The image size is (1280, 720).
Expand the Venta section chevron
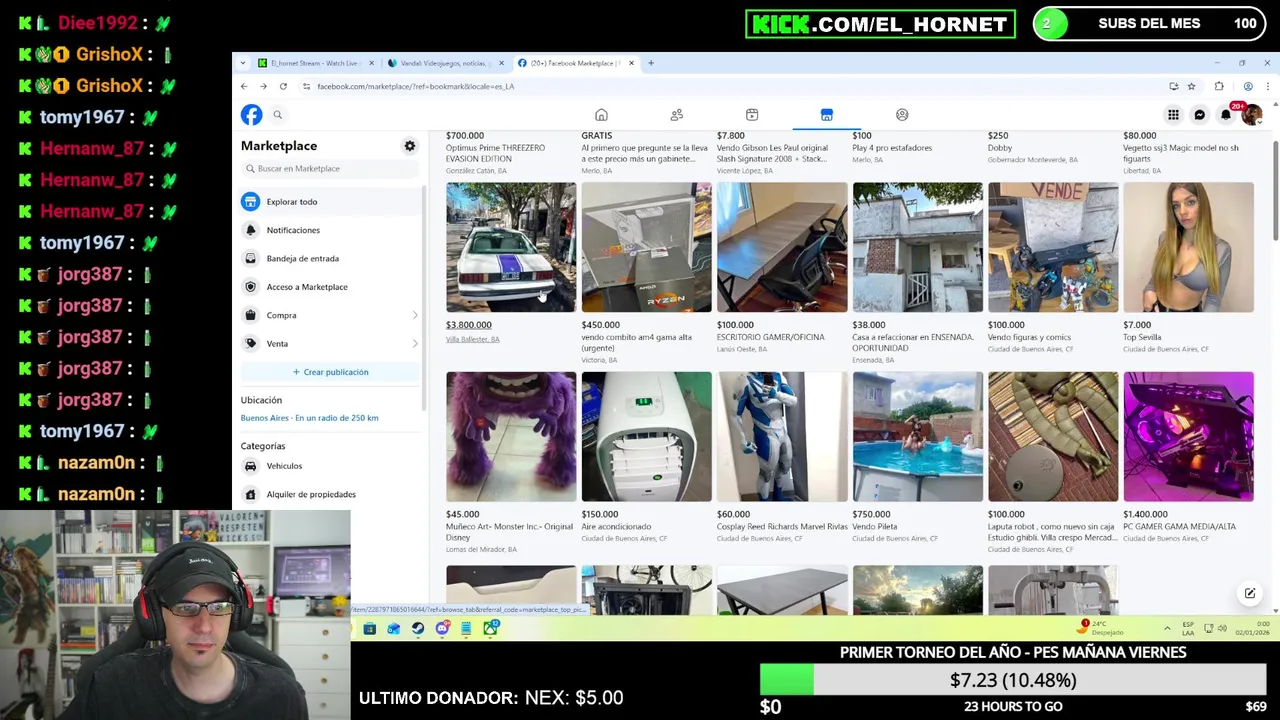pos(415,344)
